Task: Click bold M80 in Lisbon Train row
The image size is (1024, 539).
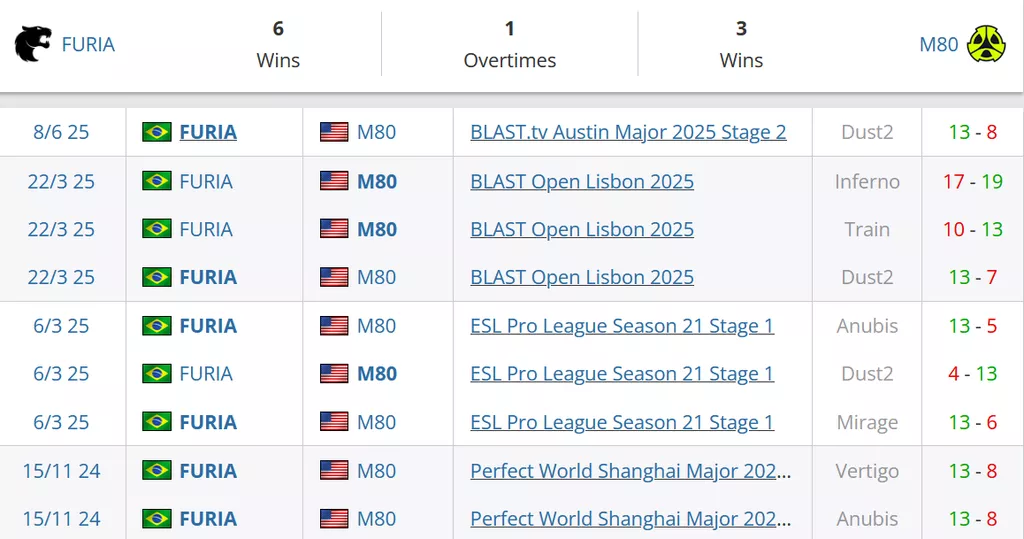Action: (377, 229)
